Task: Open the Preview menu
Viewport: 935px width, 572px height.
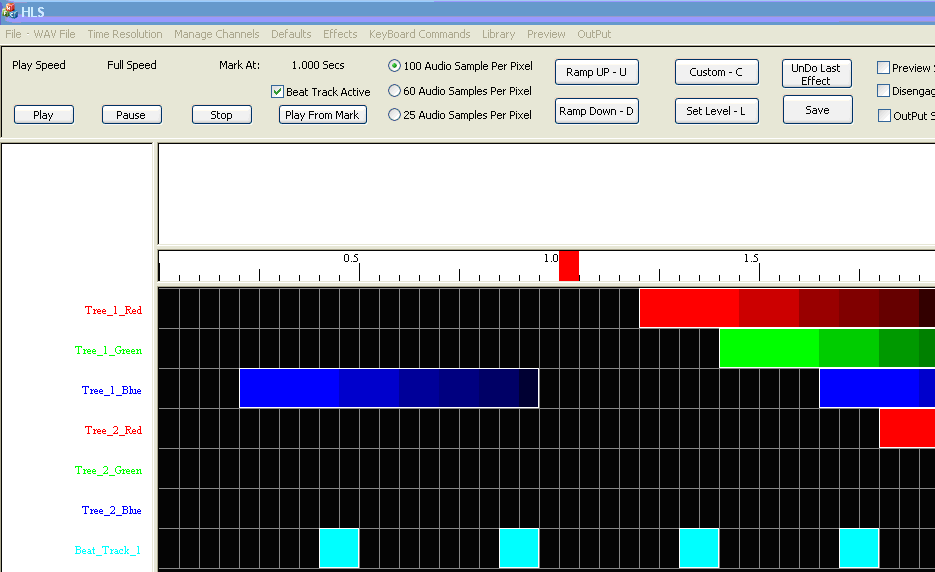Action: [546, 34]
